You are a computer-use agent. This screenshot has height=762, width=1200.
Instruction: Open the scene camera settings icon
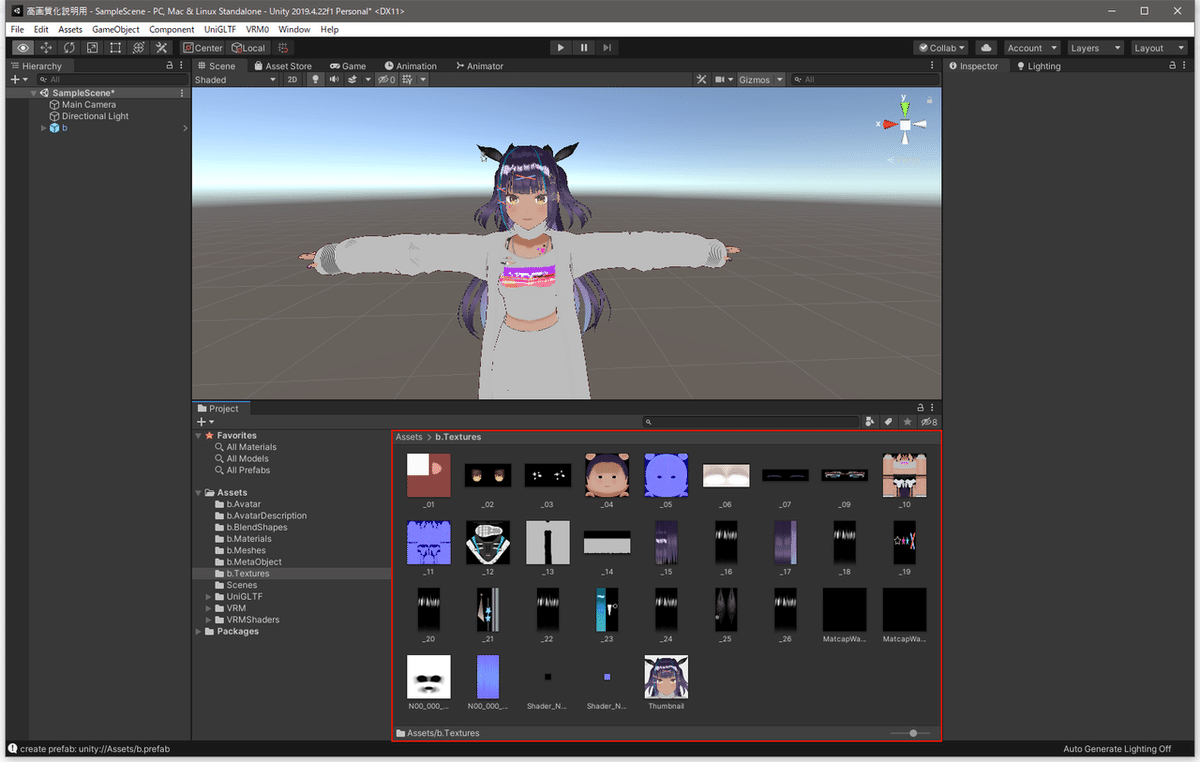[x=722, y=79]
